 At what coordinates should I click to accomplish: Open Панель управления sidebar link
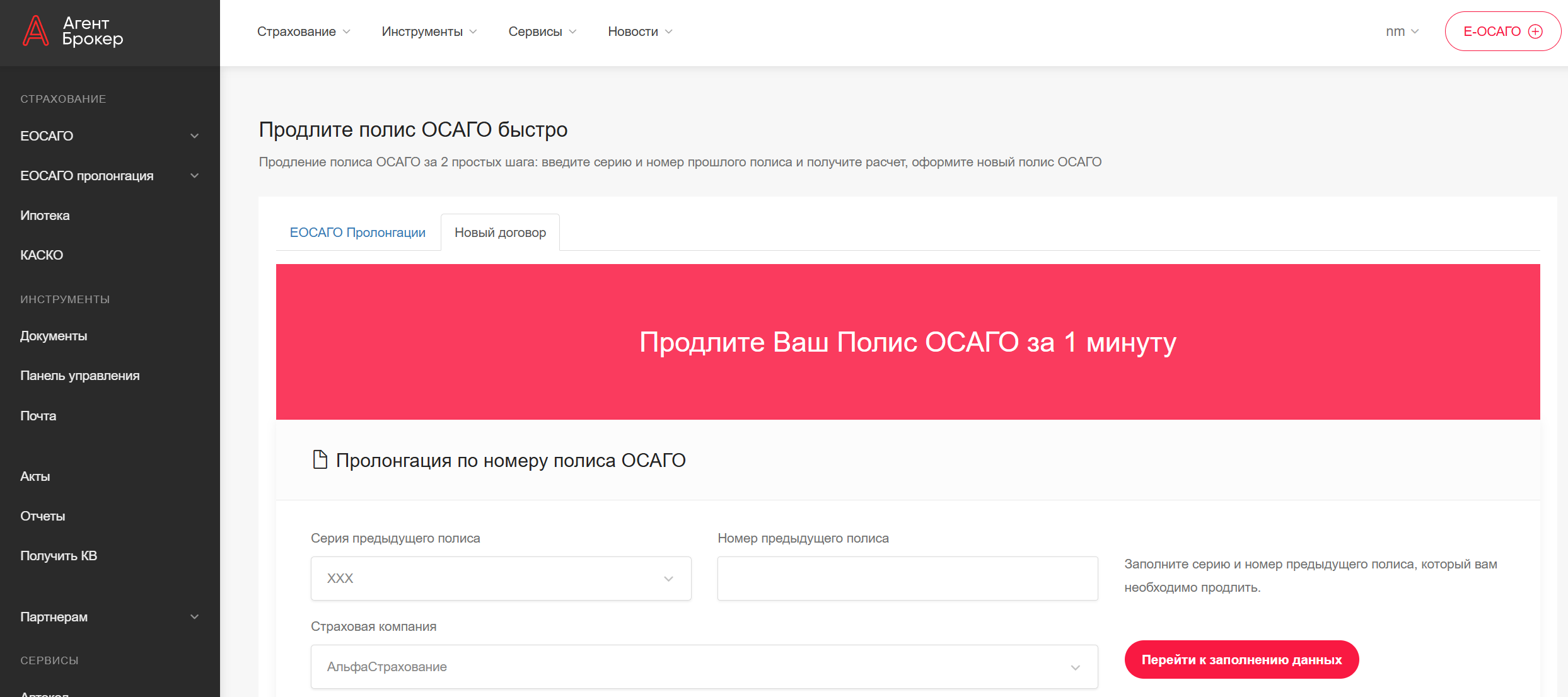pos(80,376)
